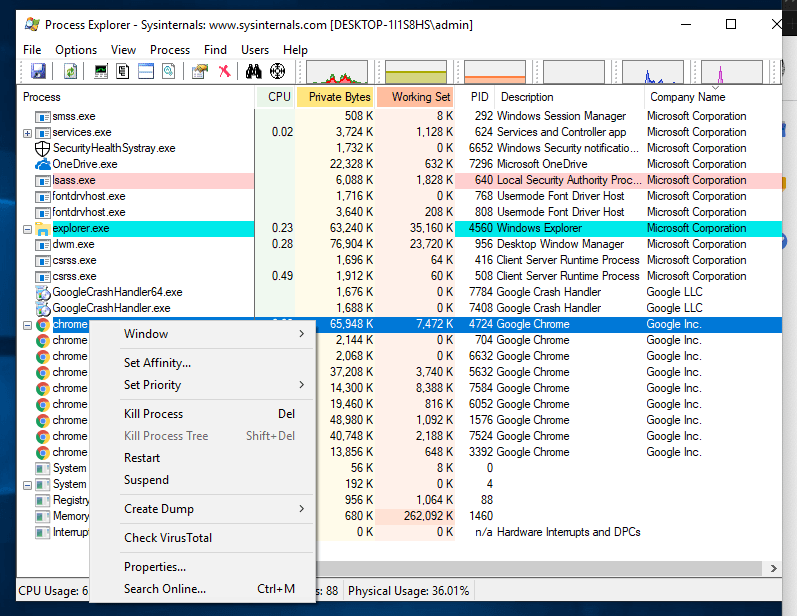Click the Process Explorer title bar icon
Image resolution: width=797 pixels, height=616 pixels.
click(x=32, y=24)
